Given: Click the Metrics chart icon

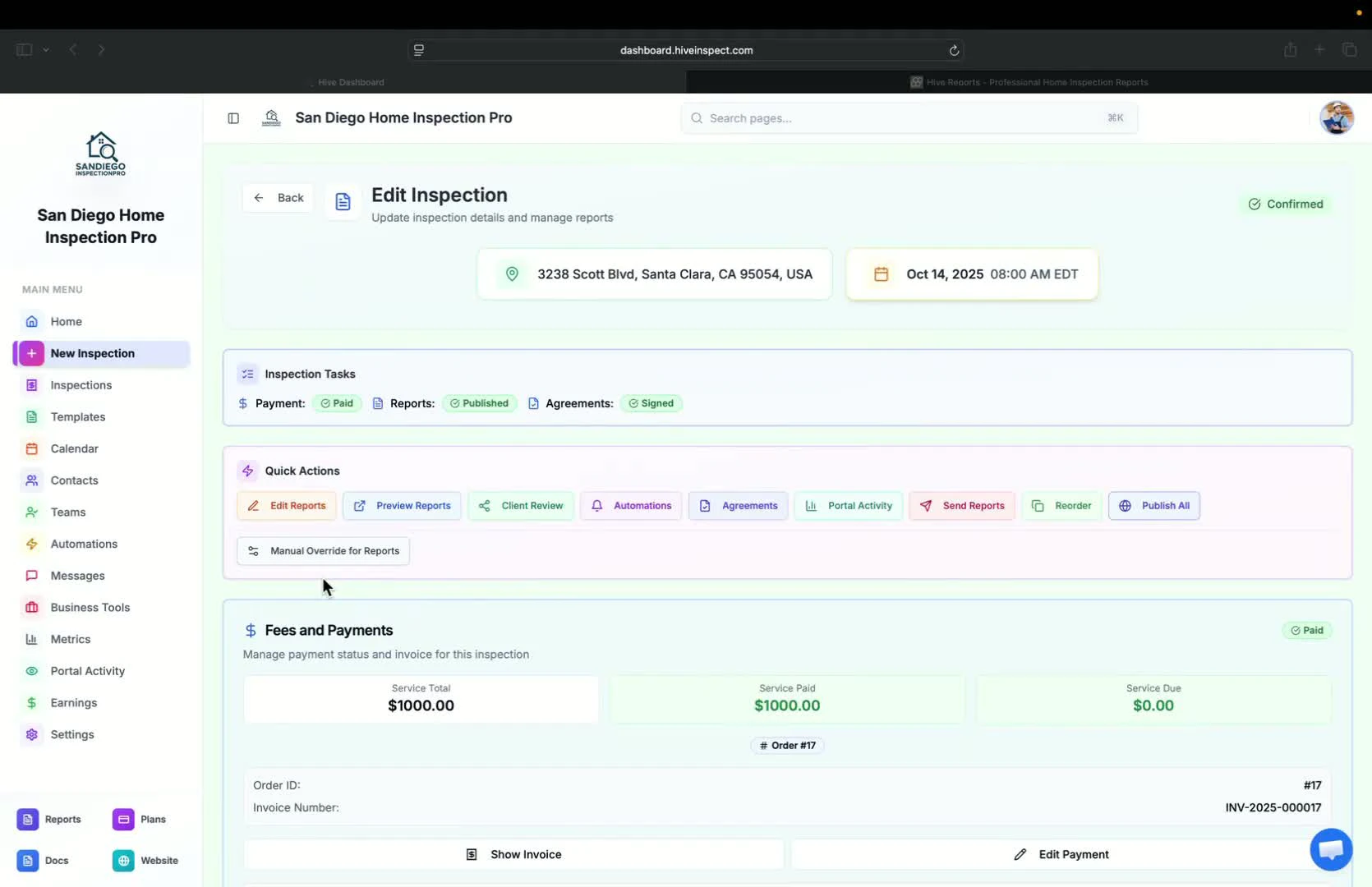Looking at the screenshot, I should coord(31,639).
